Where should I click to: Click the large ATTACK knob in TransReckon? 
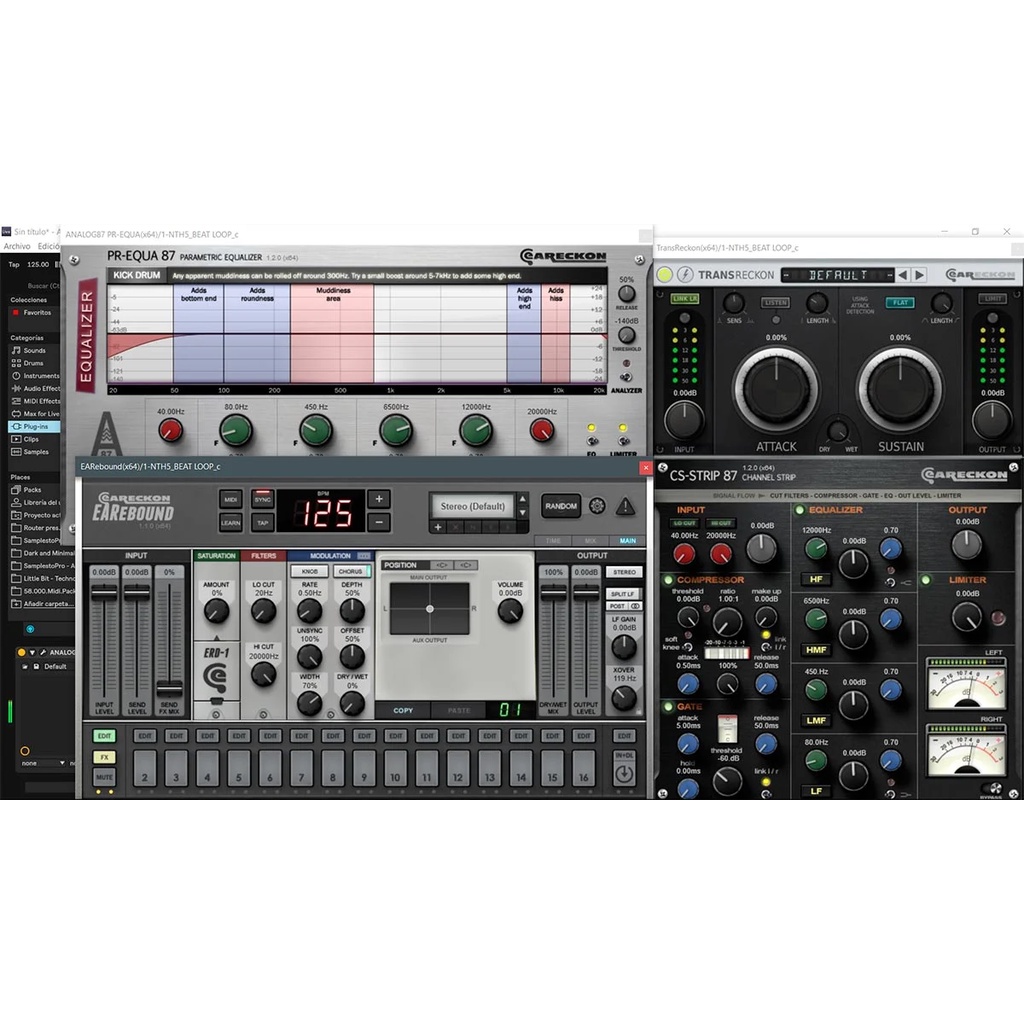coord(776,389)
